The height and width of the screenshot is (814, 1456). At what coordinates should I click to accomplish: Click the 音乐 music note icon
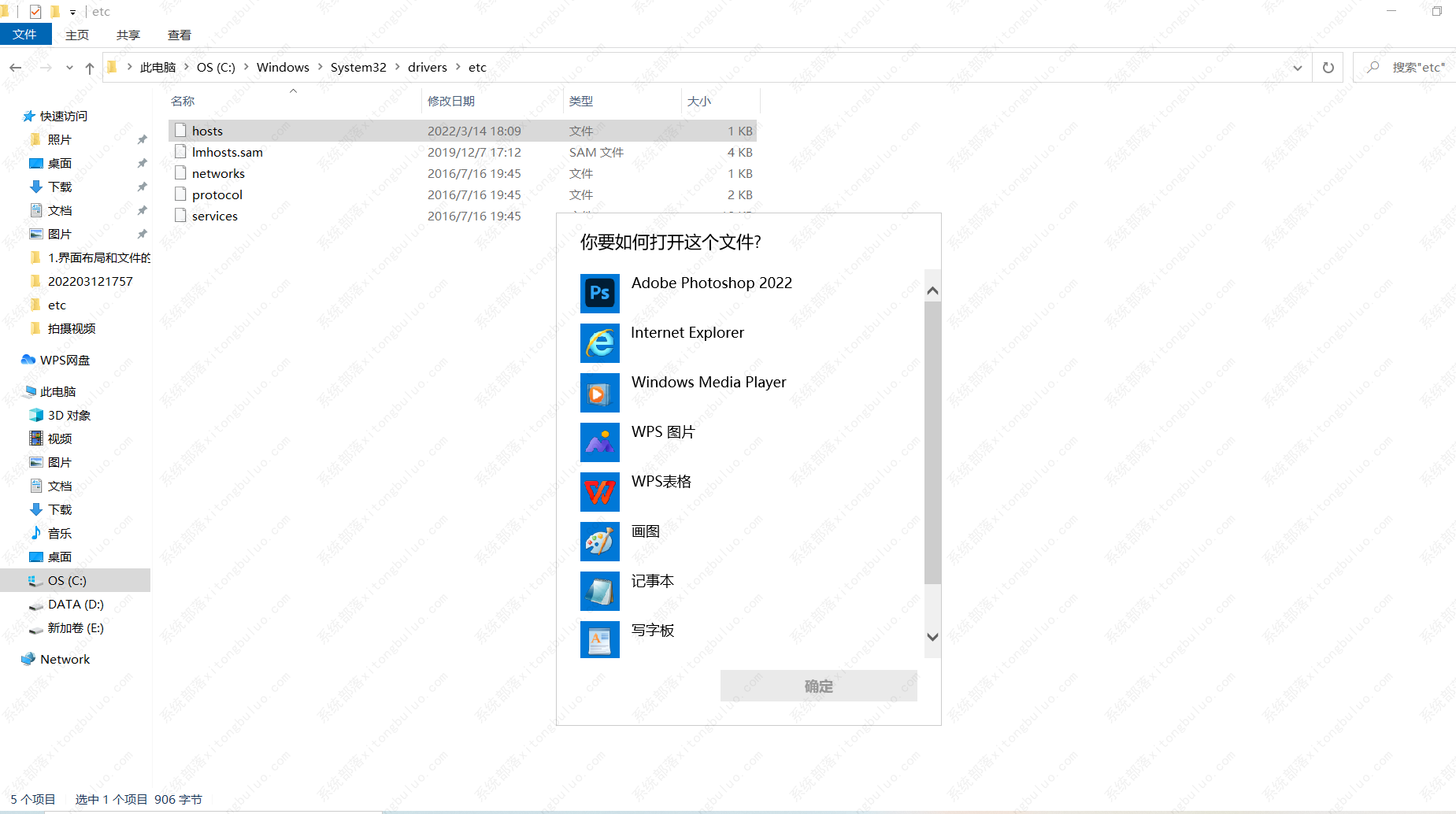pyautogui.click(x=35, y=533)
